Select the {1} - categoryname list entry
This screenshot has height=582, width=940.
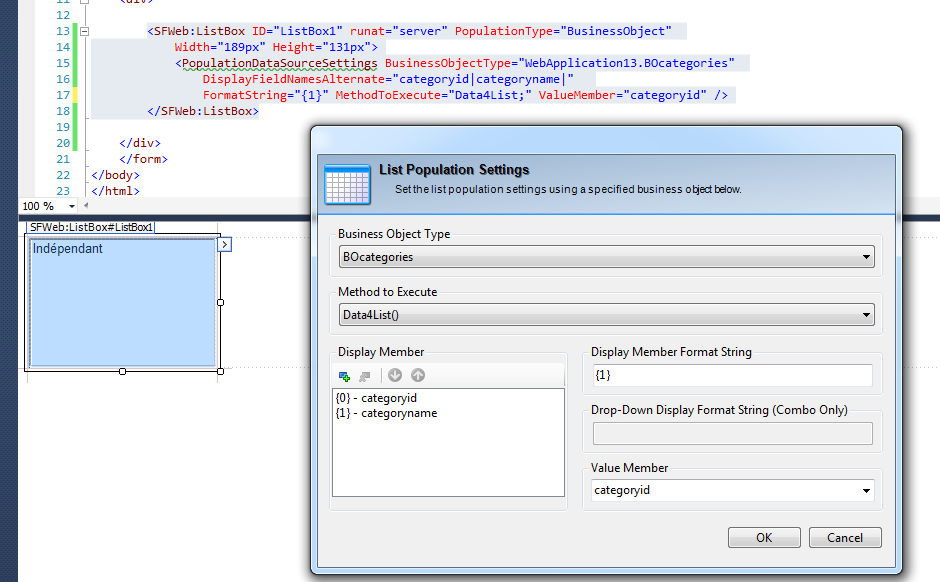tap(386, 413)
